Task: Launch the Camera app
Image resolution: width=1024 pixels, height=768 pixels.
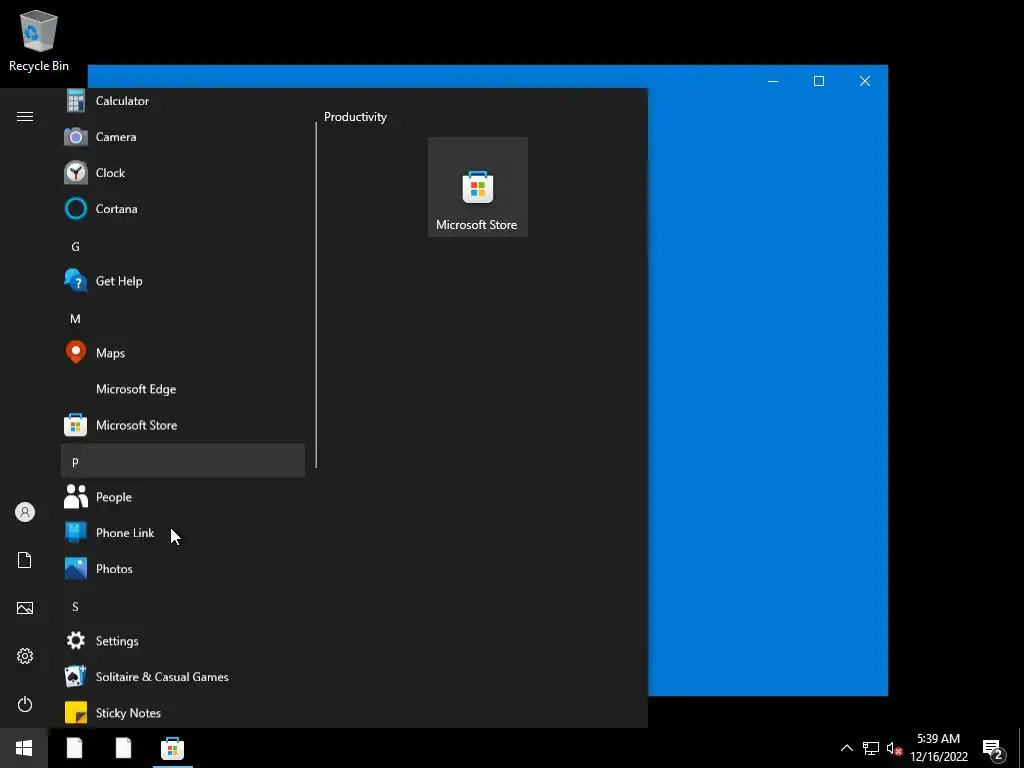Action: [183, 136]
